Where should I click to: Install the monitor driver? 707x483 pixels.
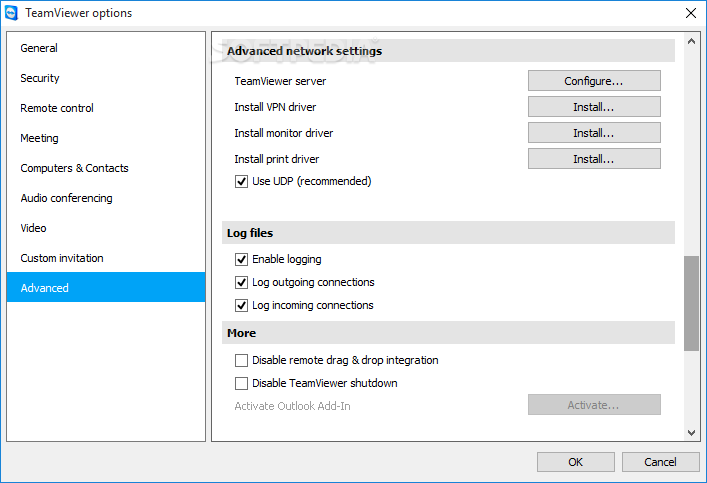(x=594, y=133)
